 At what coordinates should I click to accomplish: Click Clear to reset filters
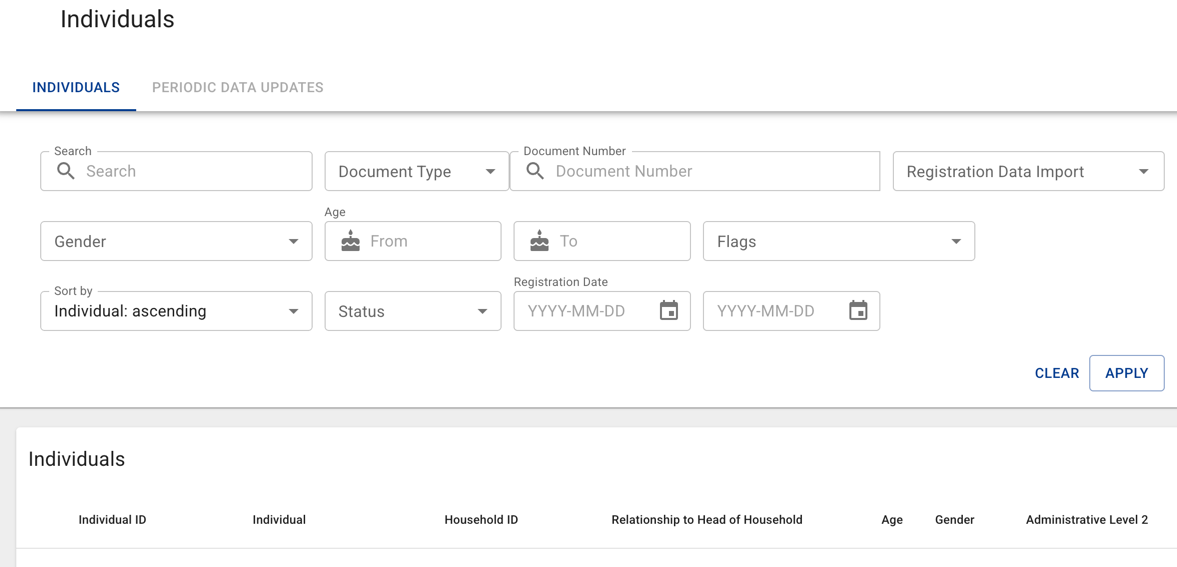[1056, 373]
